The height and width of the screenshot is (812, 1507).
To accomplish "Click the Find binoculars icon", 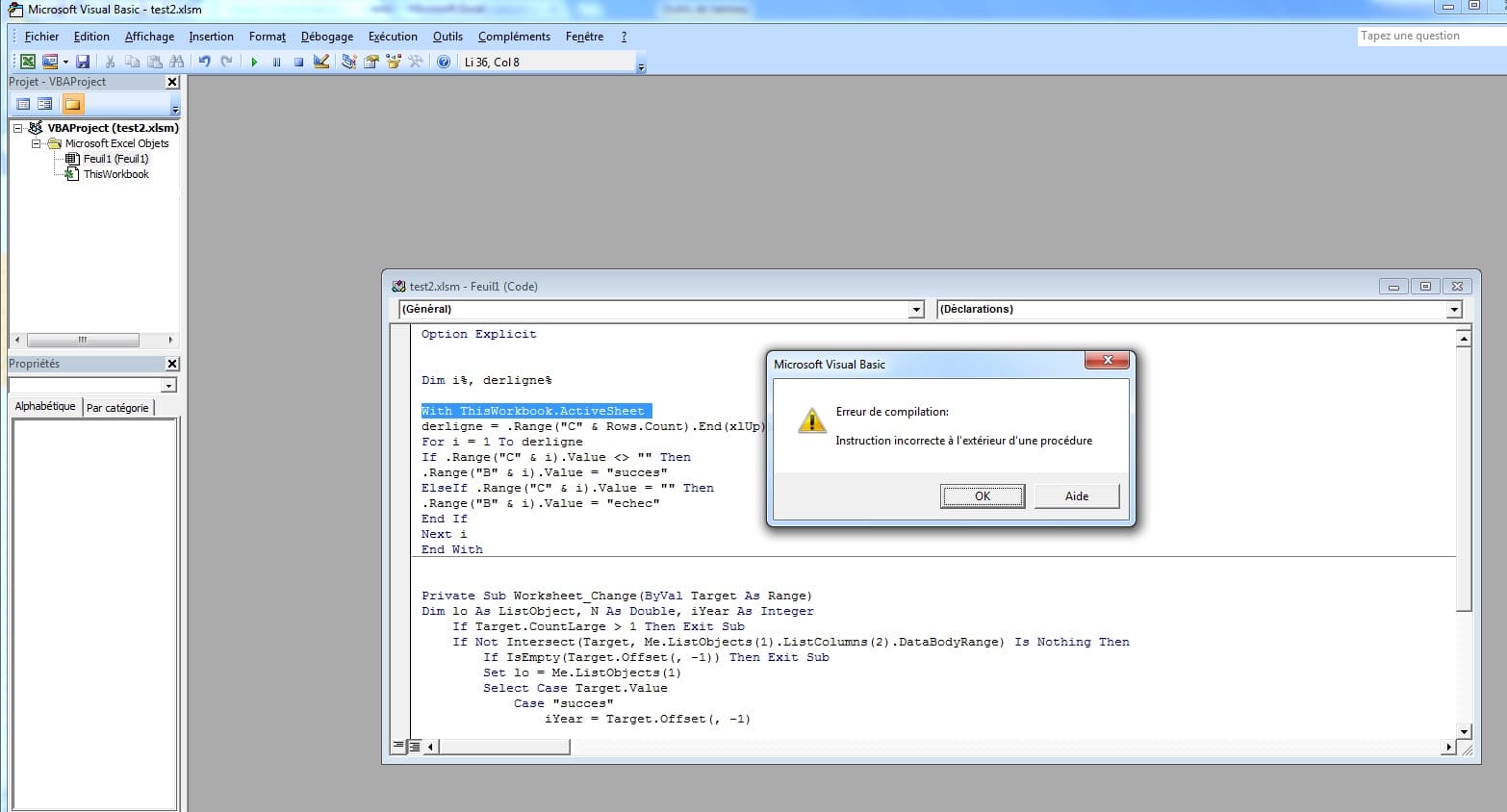I will pyautogui.click(x=176, y=62).
